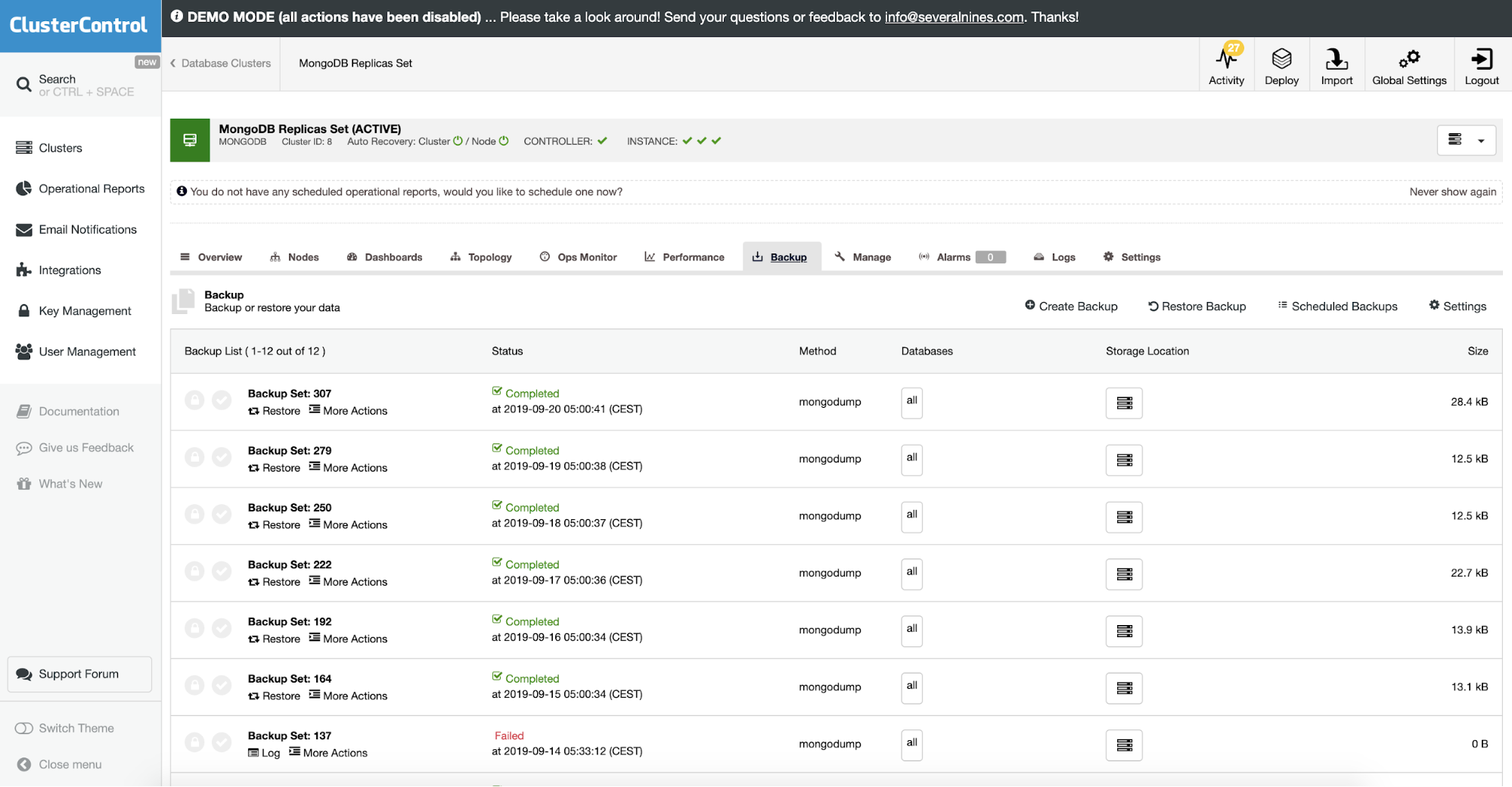
Task: Click Restore Backup
Action: pyautogui.click(x=1197, y=306)
